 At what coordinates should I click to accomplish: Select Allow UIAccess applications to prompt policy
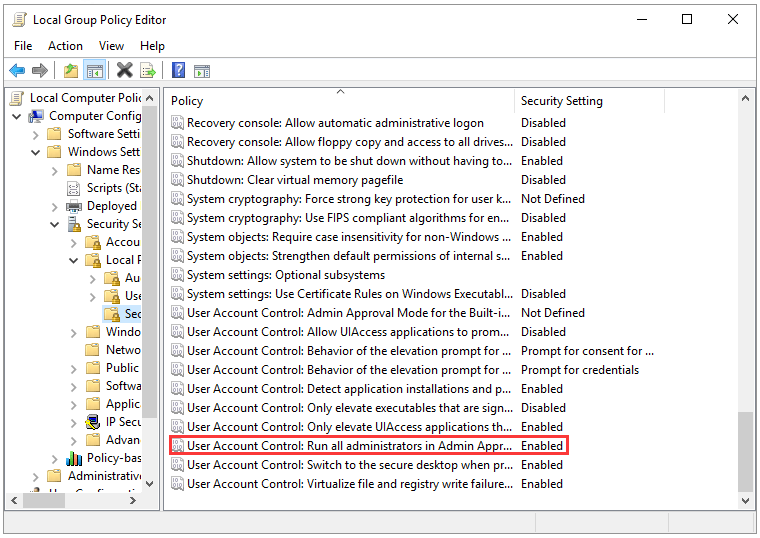pos(368,332)
